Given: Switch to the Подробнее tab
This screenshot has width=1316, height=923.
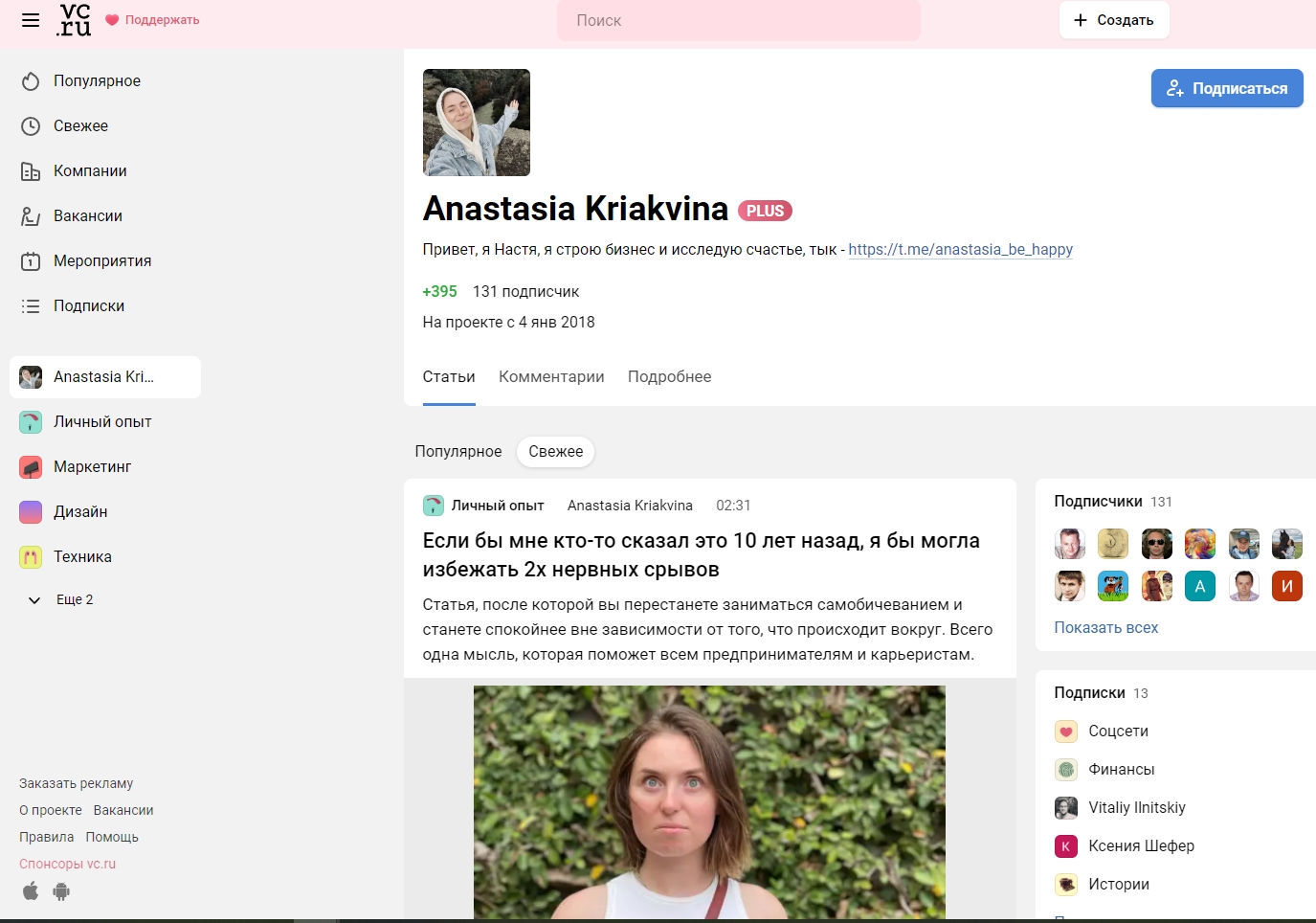Looking at the screenshot, I should pyautogui.click(x=670, y=377).
